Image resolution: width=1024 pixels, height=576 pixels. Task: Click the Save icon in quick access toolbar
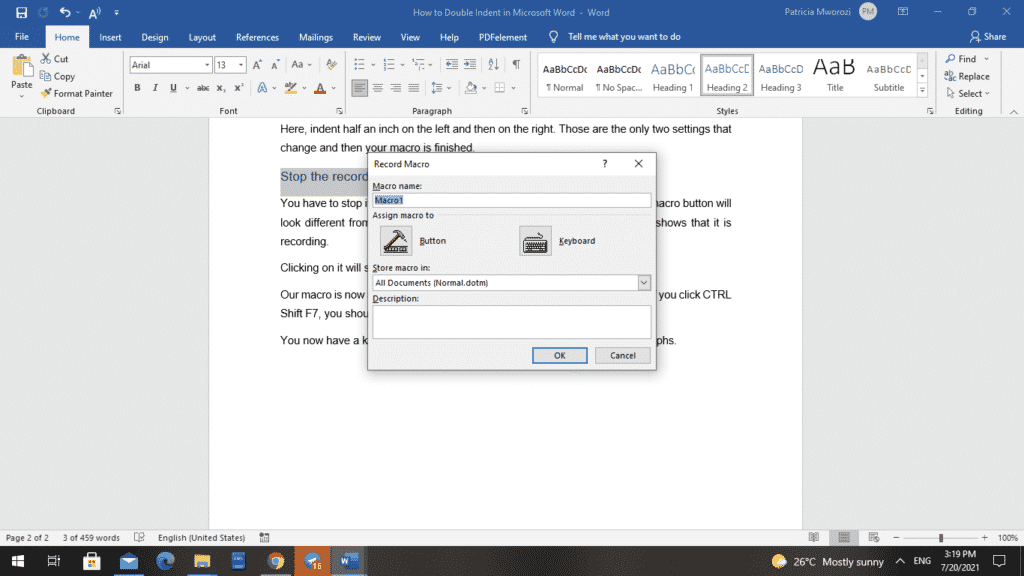(21, 12)
